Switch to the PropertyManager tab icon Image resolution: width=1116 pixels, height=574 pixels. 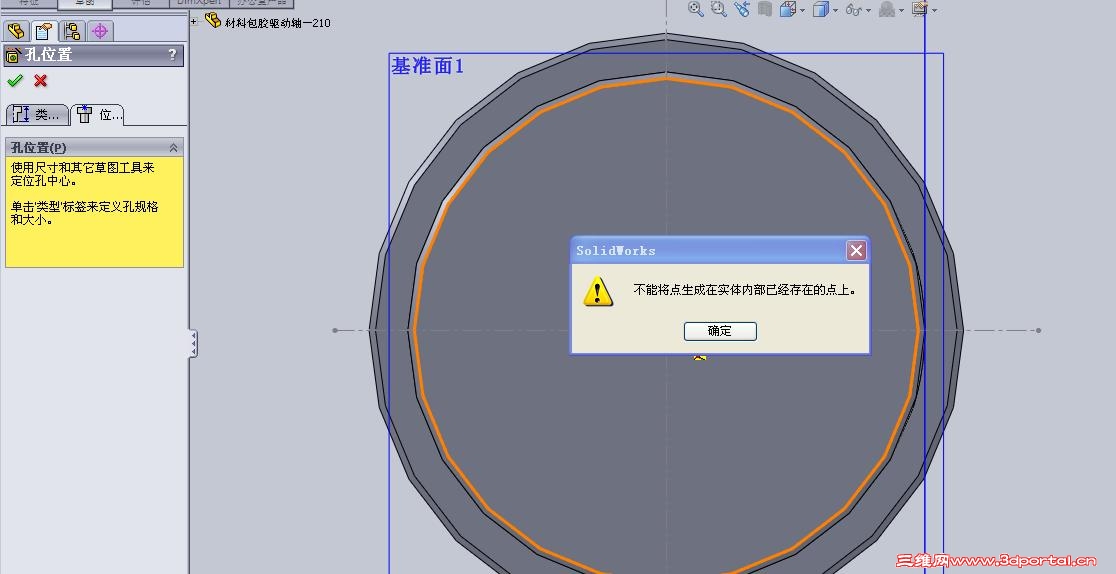click(x=44, y=31)
